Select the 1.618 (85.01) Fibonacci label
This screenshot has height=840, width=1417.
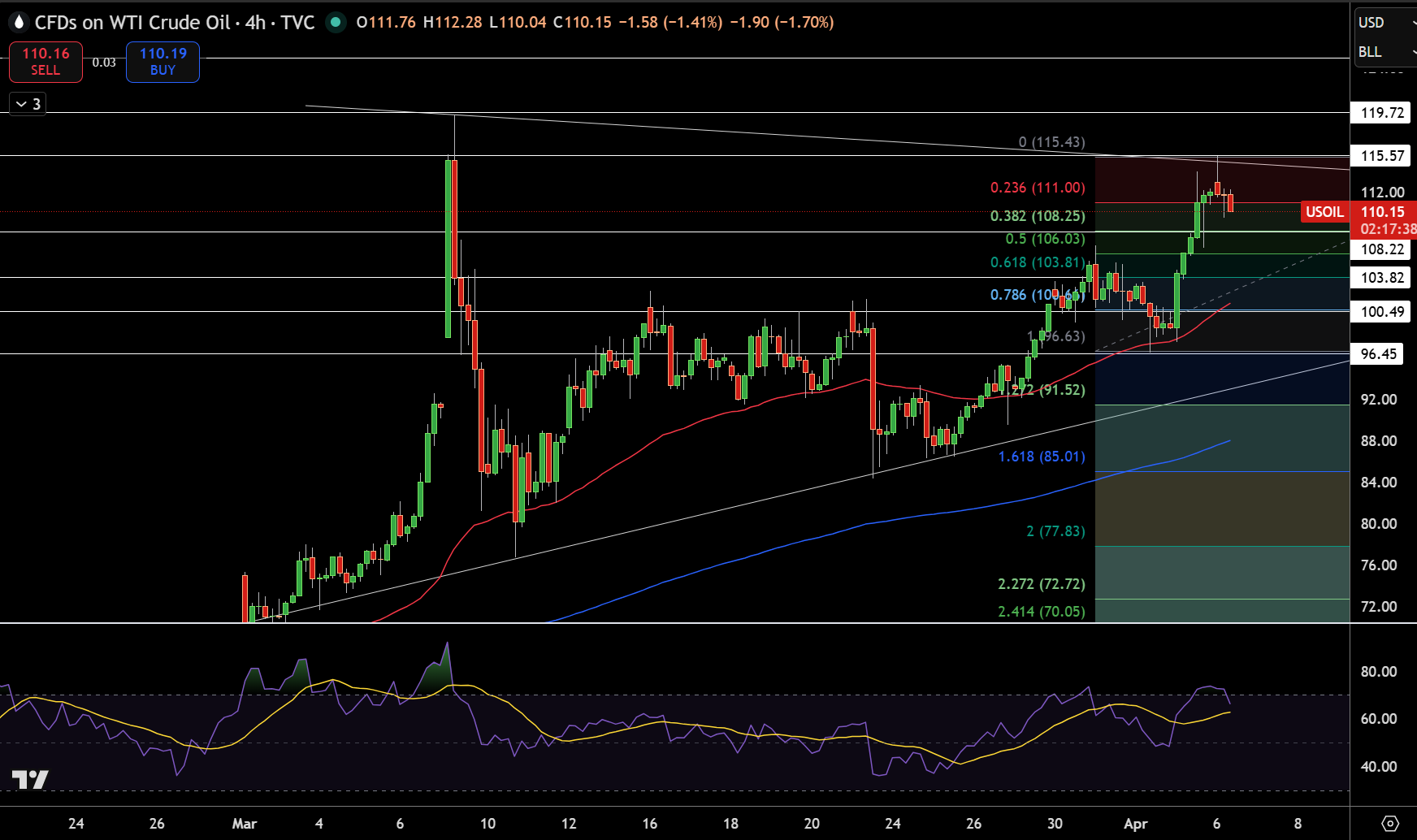(x=1042, y=457)
